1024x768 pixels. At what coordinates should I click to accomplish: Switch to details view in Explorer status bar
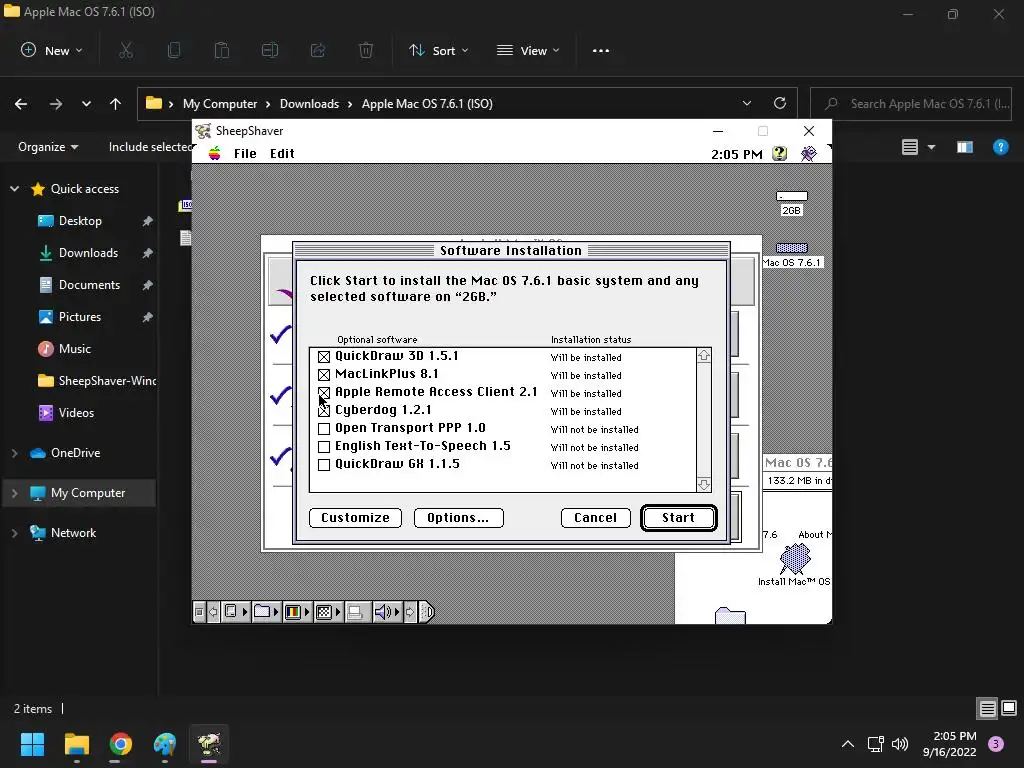point(987,708)
